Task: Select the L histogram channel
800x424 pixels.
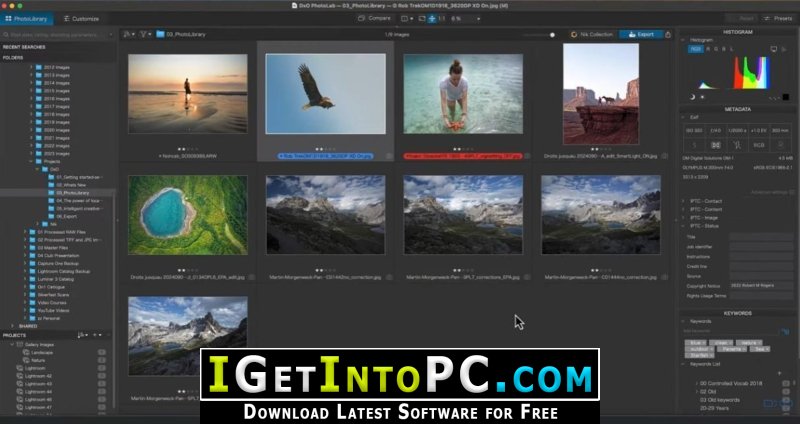Action: (731, 49)
